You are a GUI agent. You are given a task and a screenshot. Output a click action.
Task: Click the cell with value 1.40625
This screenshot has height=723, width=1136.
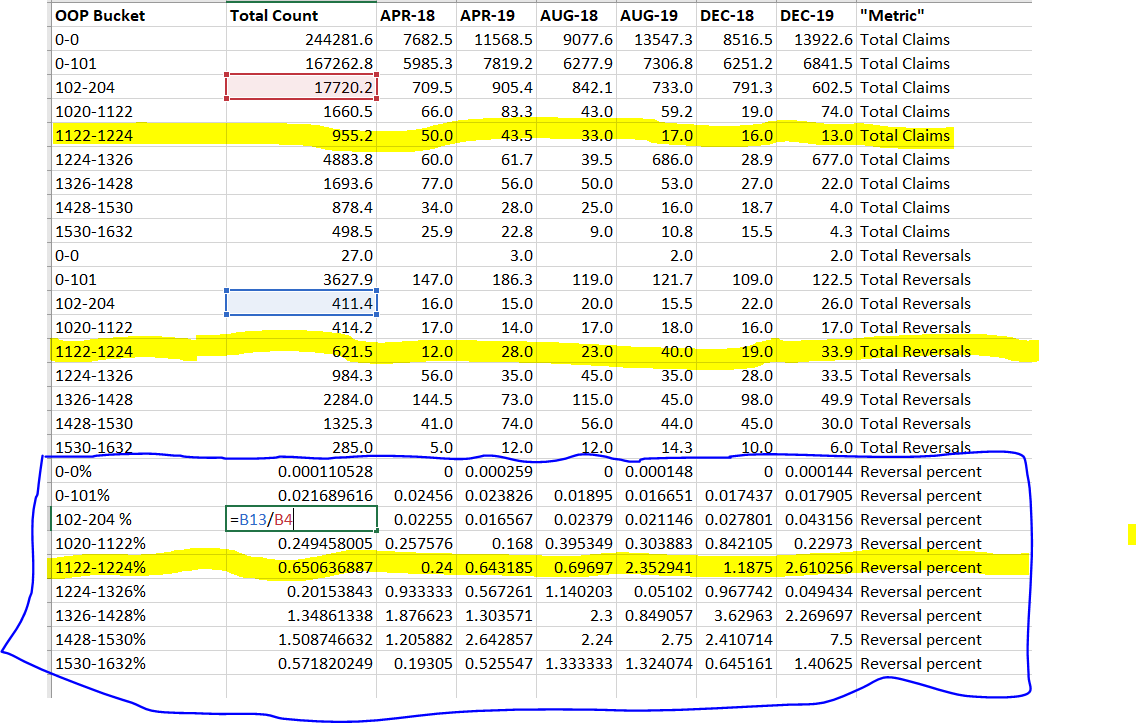[816, 663]
